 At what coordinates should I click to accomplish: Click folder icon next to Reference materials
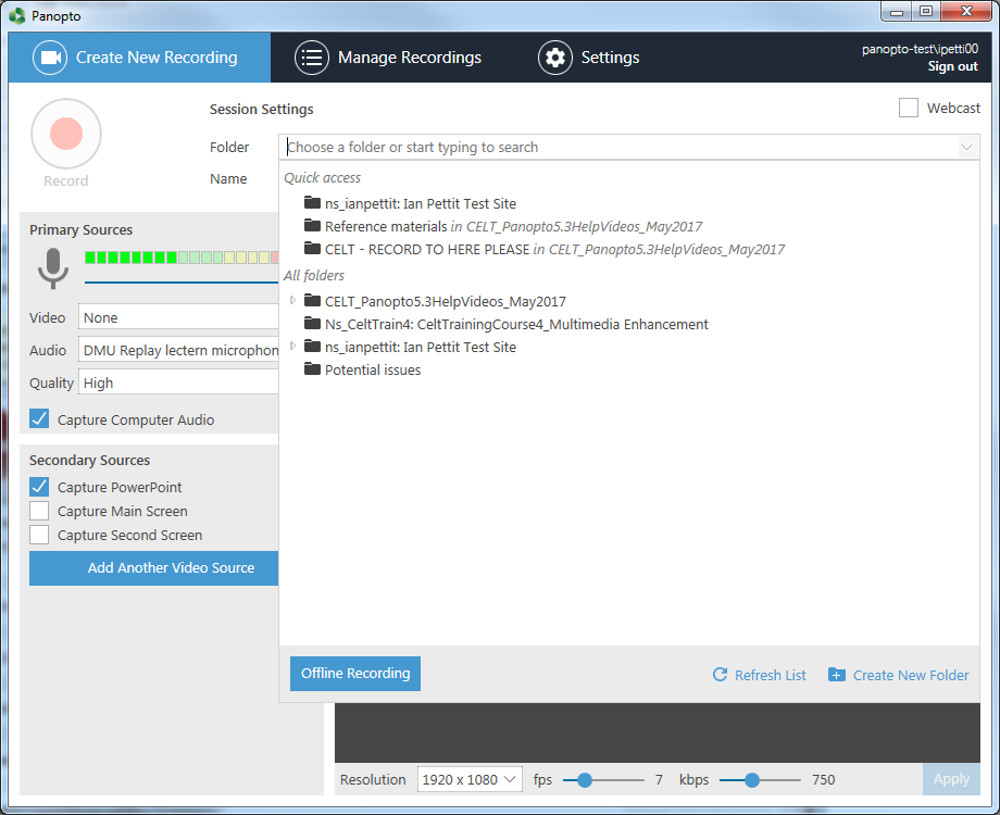point(312,226)
